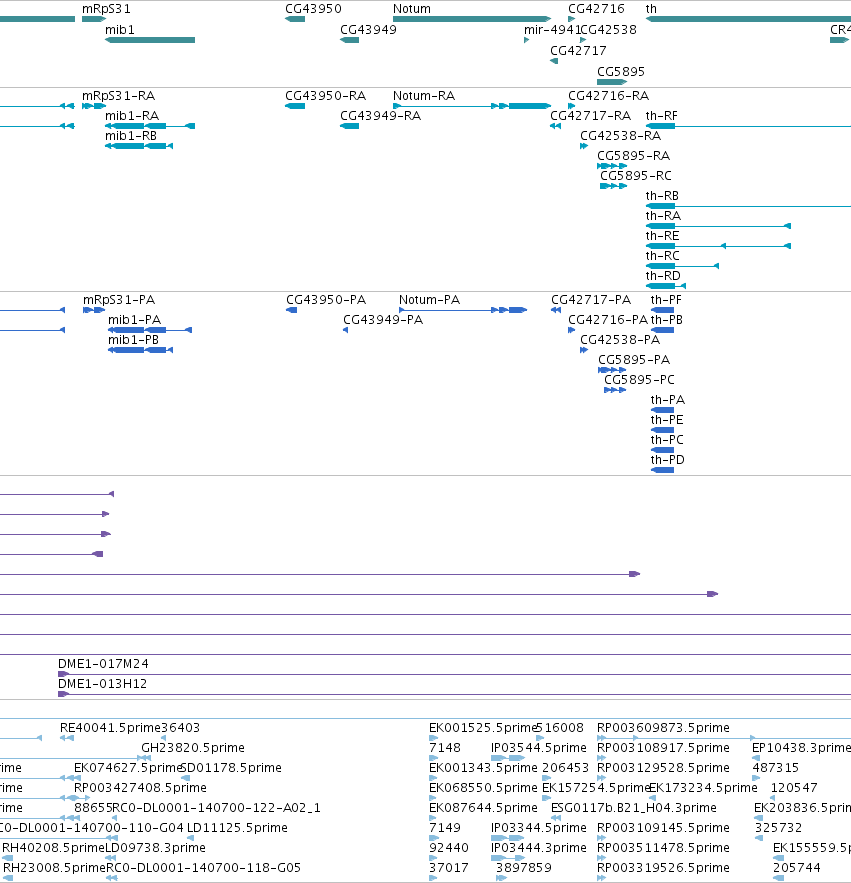Select the RP003427408.5prime EST label
The height and width of the screenshot is (883, 851).
click(140, 788)
